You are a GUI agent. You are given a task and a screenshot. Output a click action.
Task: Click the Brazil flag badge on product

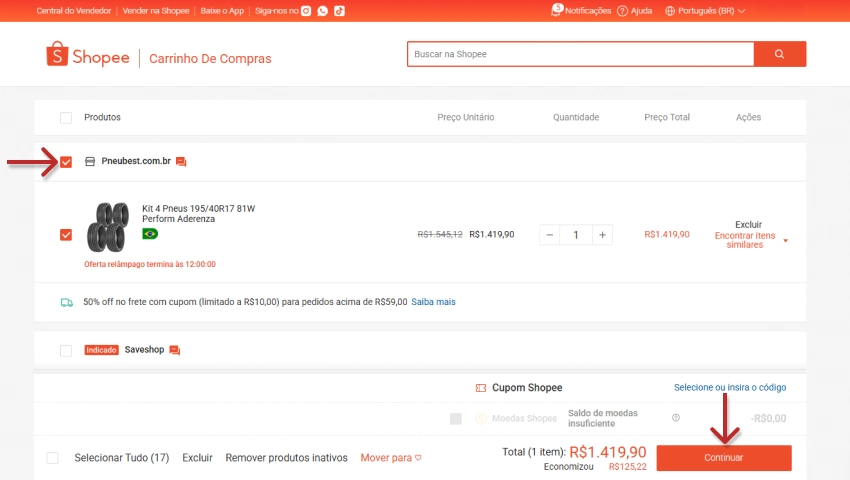coord(150,234)
